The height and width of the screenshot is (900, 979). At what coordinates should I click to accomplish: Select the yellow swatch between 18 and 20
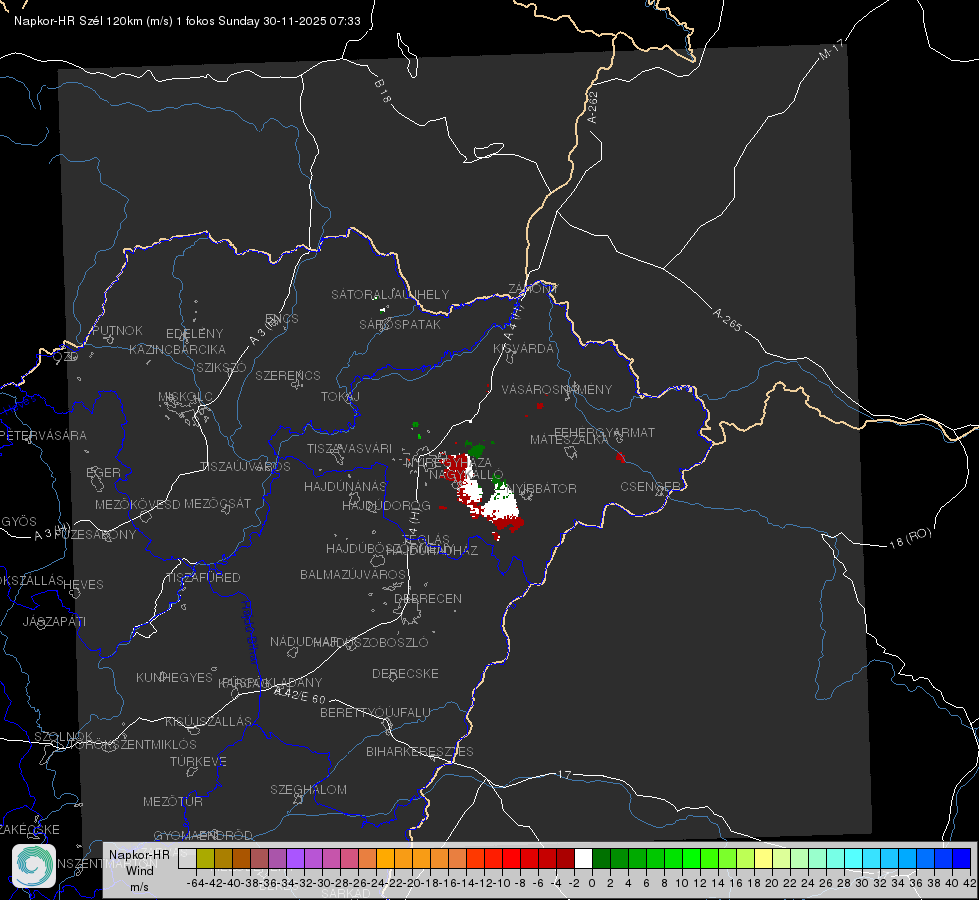coord(764,858)
